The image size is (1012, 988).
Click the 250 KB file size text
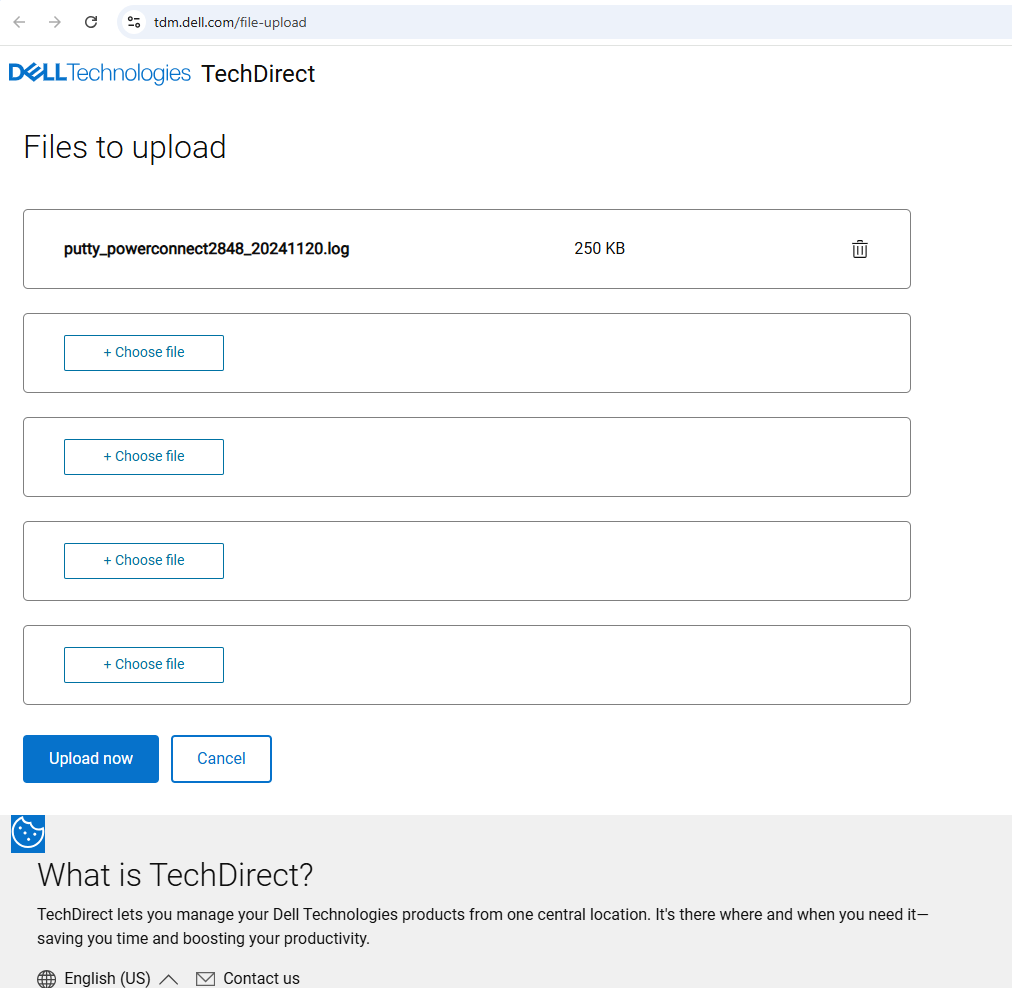[x=600, y=248]
